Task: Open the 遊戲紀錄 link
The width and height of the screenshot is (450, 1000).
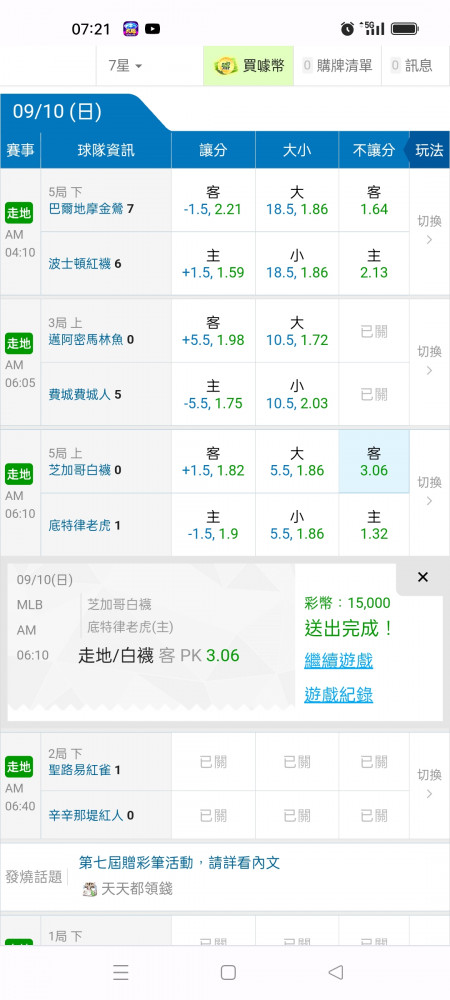Action: (338, 695)
